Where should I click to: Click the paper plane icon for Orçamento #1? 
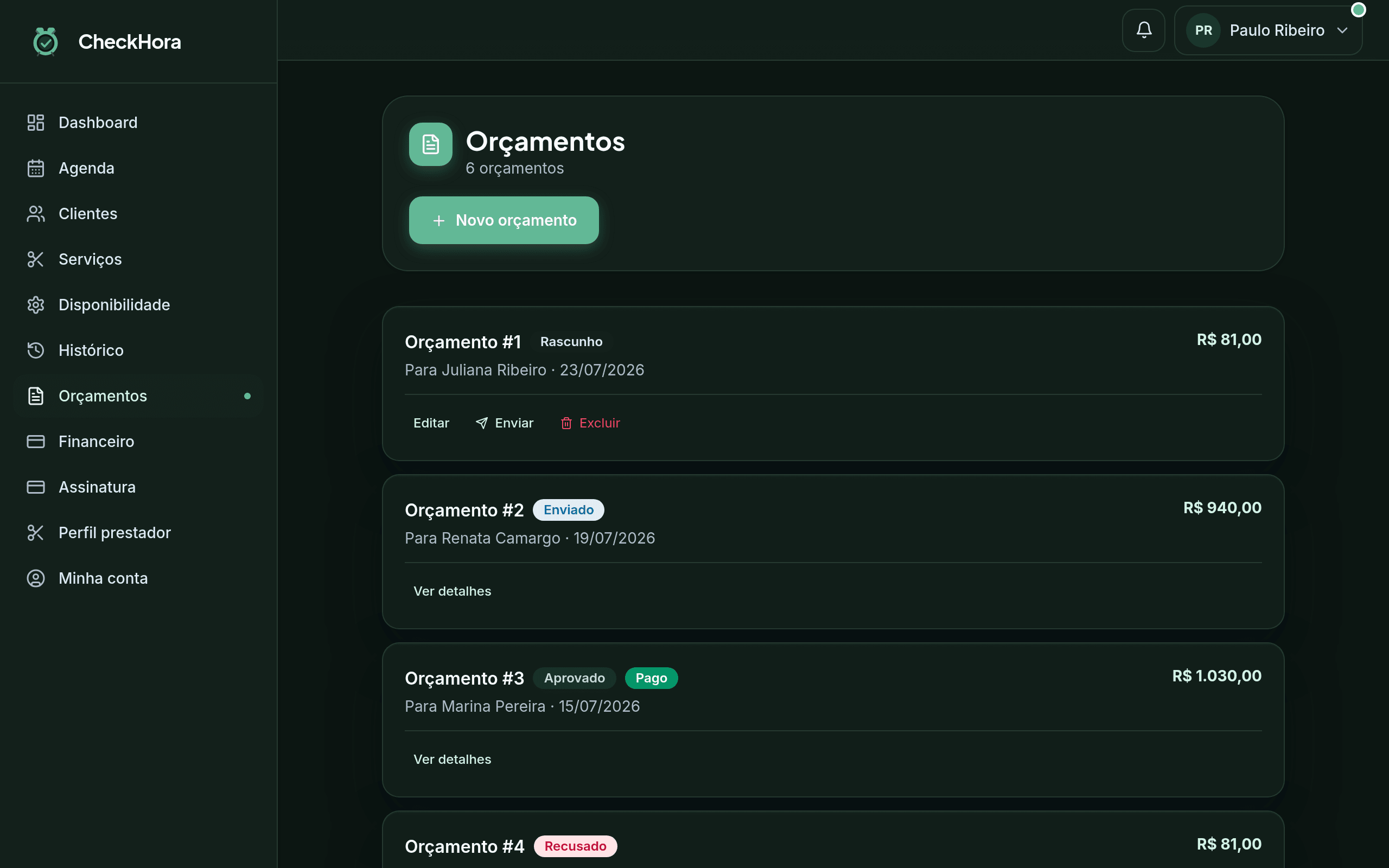[x=482, y=423]
